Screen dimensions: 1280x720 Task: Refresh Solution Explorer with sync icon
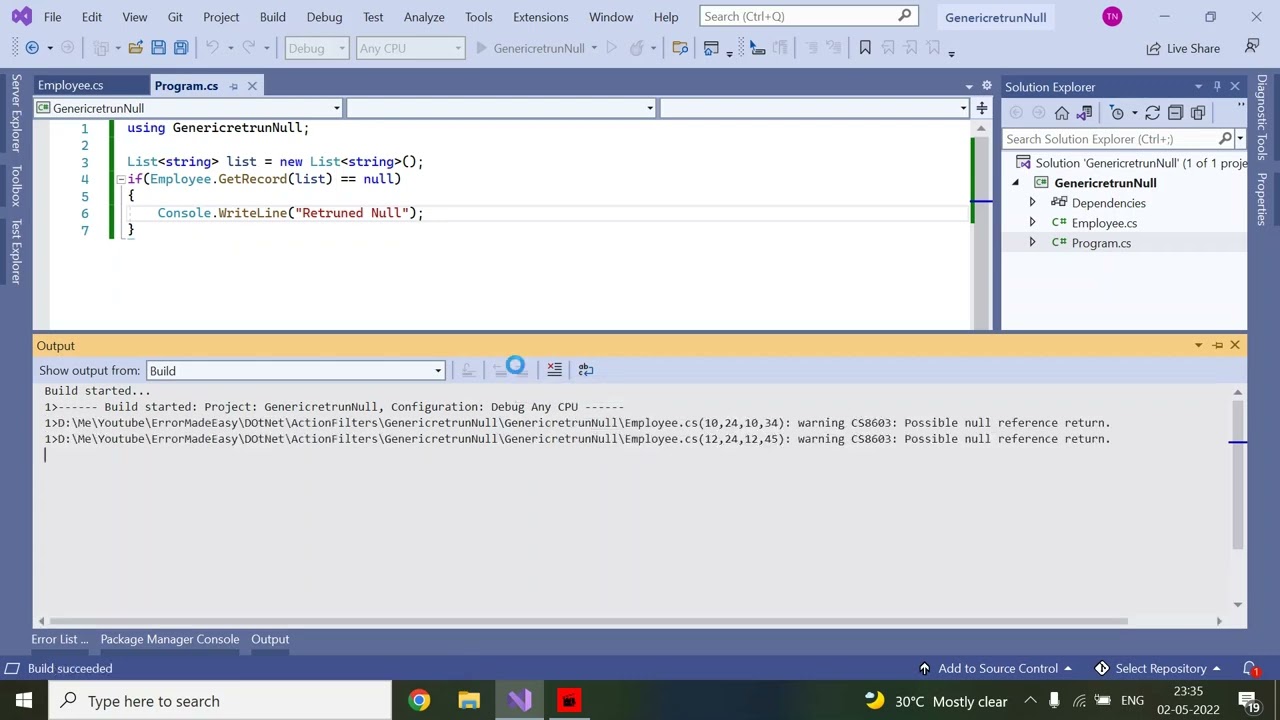coord(1152,113)
